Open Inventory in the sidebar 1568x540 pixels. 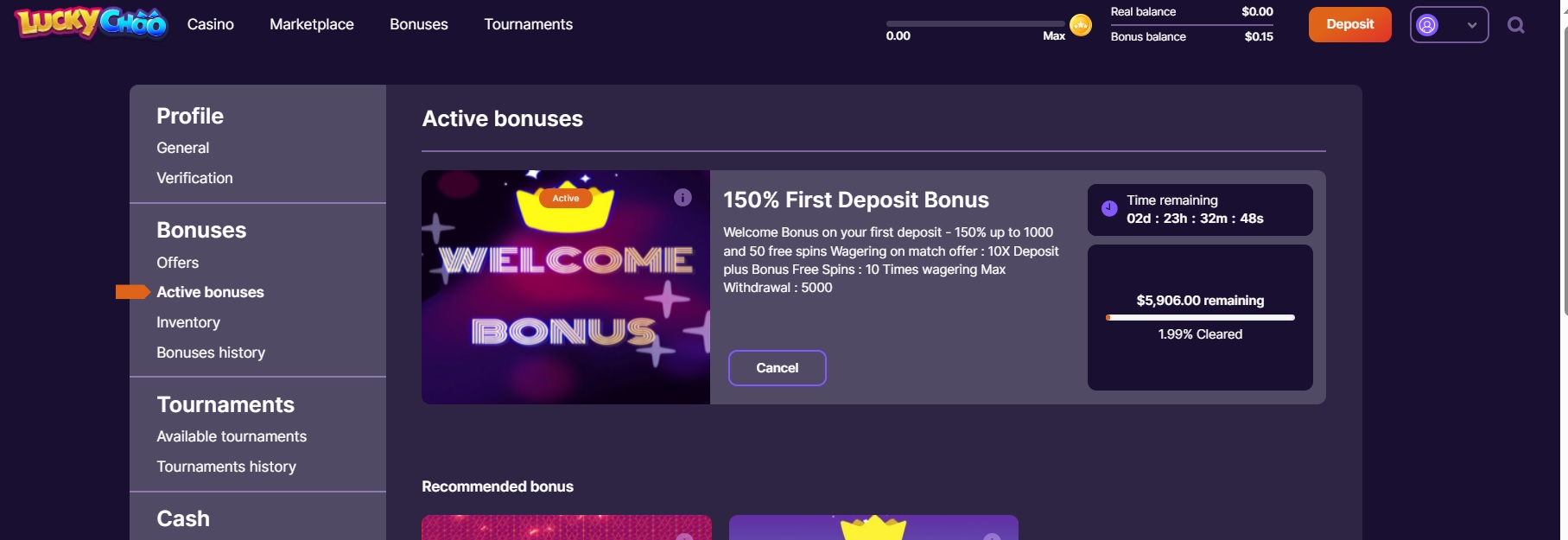pos(188,322)
